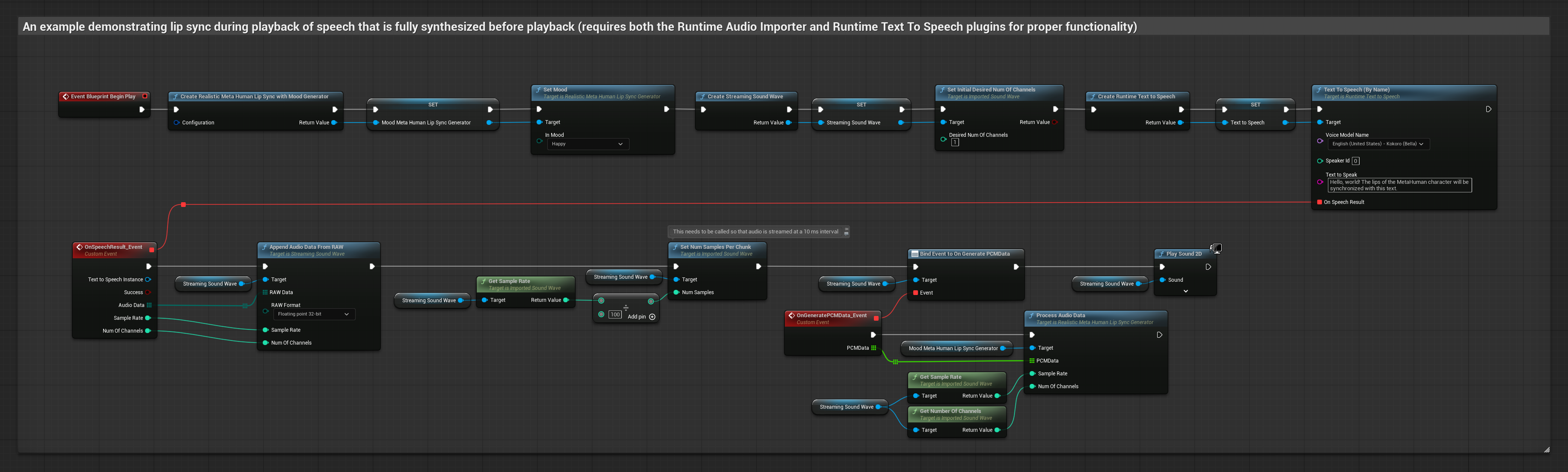Click the OnSpeechResult_Event custom event icon
This screenshot has height=472, width=1568.
coord(79,247)
